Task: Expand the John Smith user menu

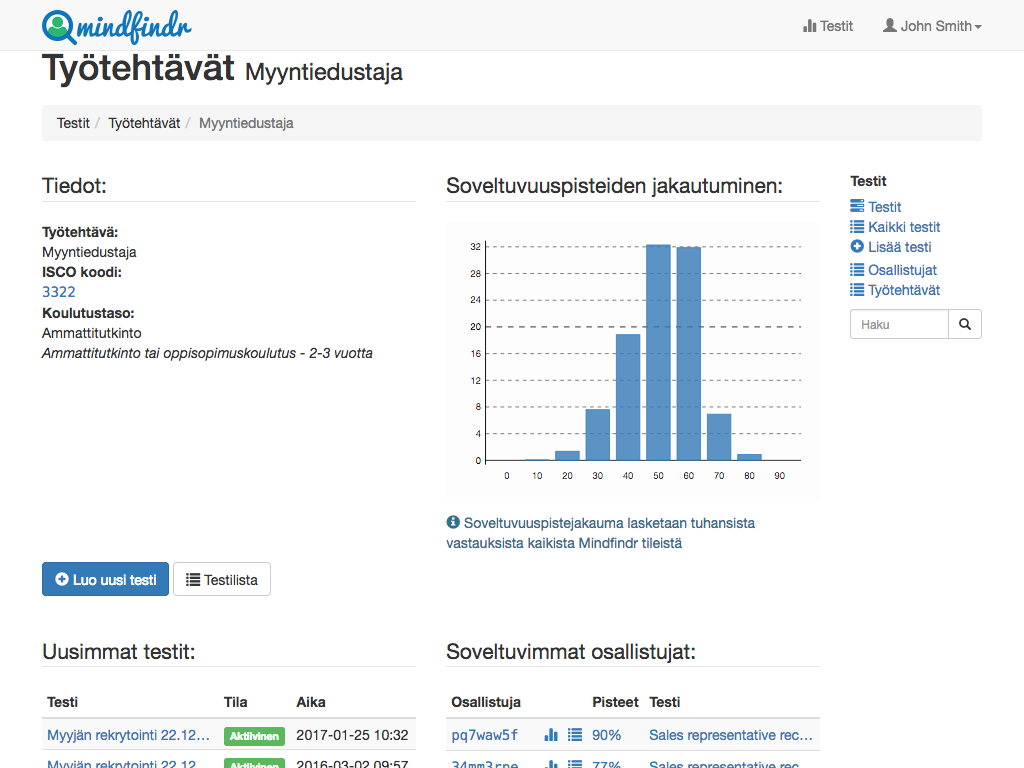Action: 933,26
